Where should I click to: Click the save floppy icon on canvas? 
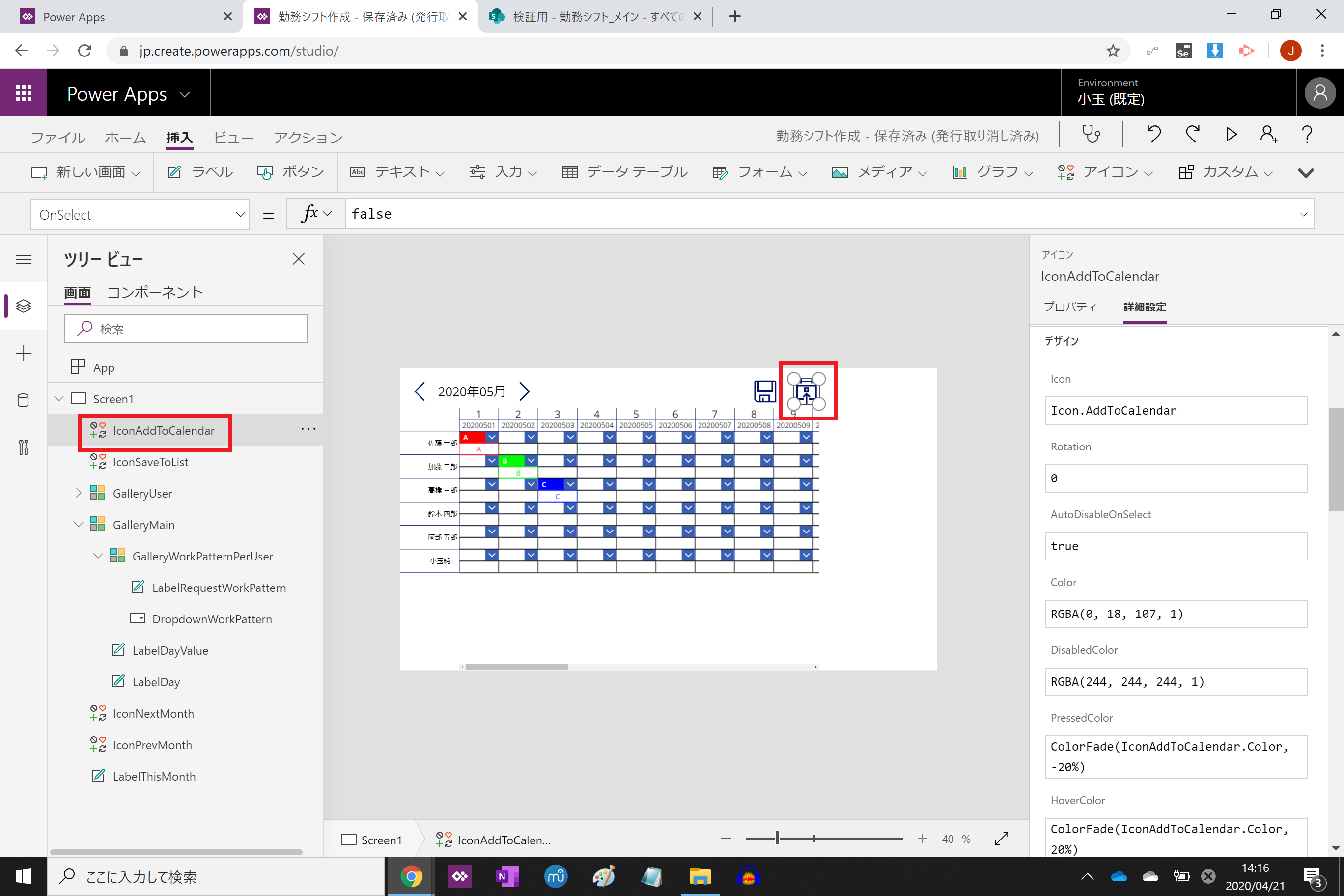coord(764,392)
